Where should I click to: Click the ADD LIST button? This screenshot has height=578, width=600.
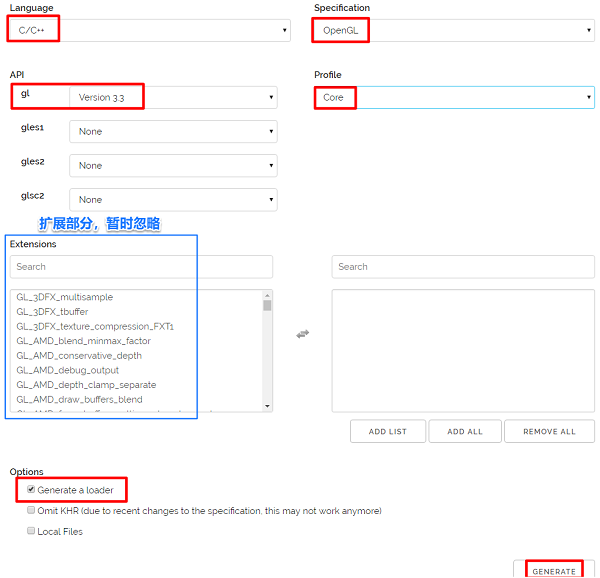[388, 431]
